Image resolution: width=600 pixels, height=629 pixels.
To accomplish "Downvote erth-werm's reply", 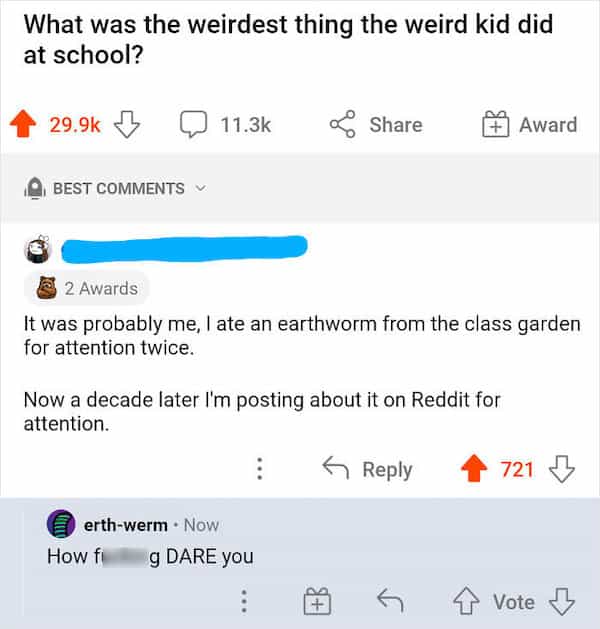I will (563, 602).
